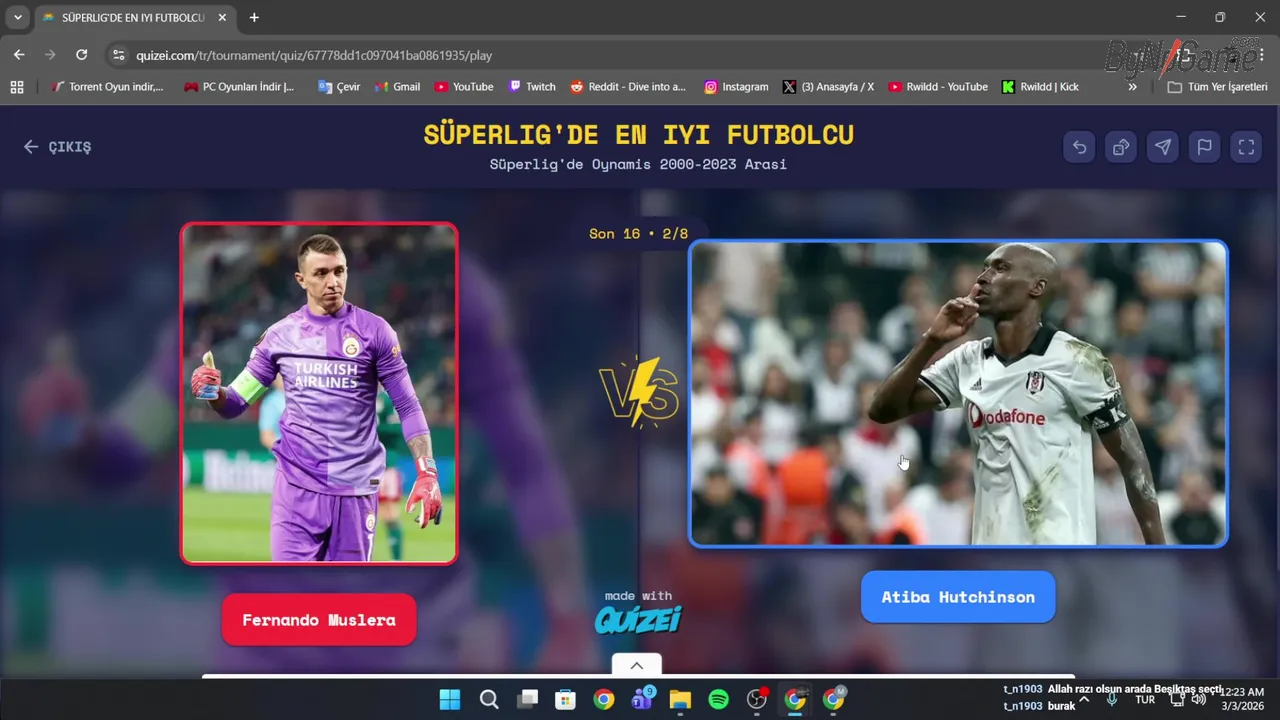Open a new browser tab
Image resolution: width=1280 pixels, height=720 pixels.
pos(254,18)
